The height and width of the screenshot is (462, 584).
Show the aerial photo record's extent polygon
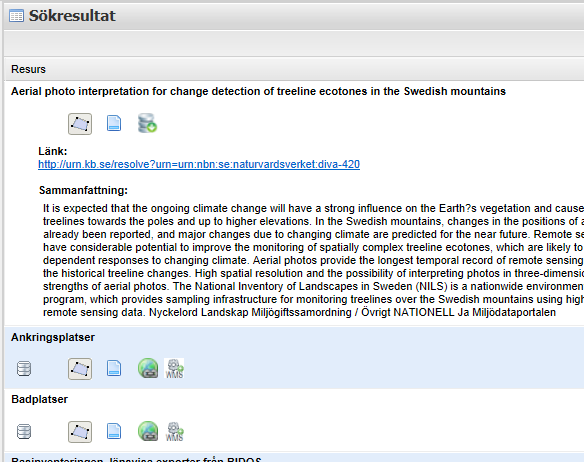80,124
